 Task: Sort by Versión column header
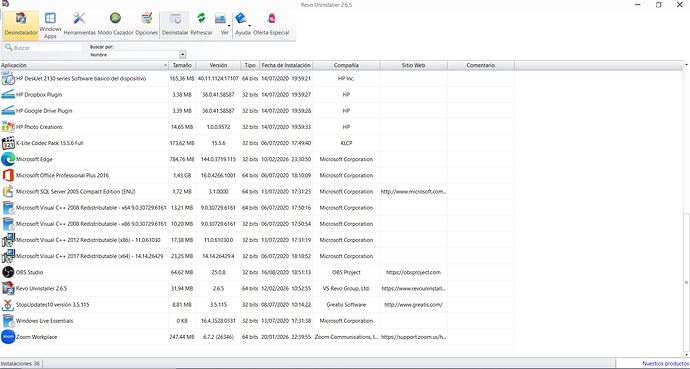(x=218, y=65)
